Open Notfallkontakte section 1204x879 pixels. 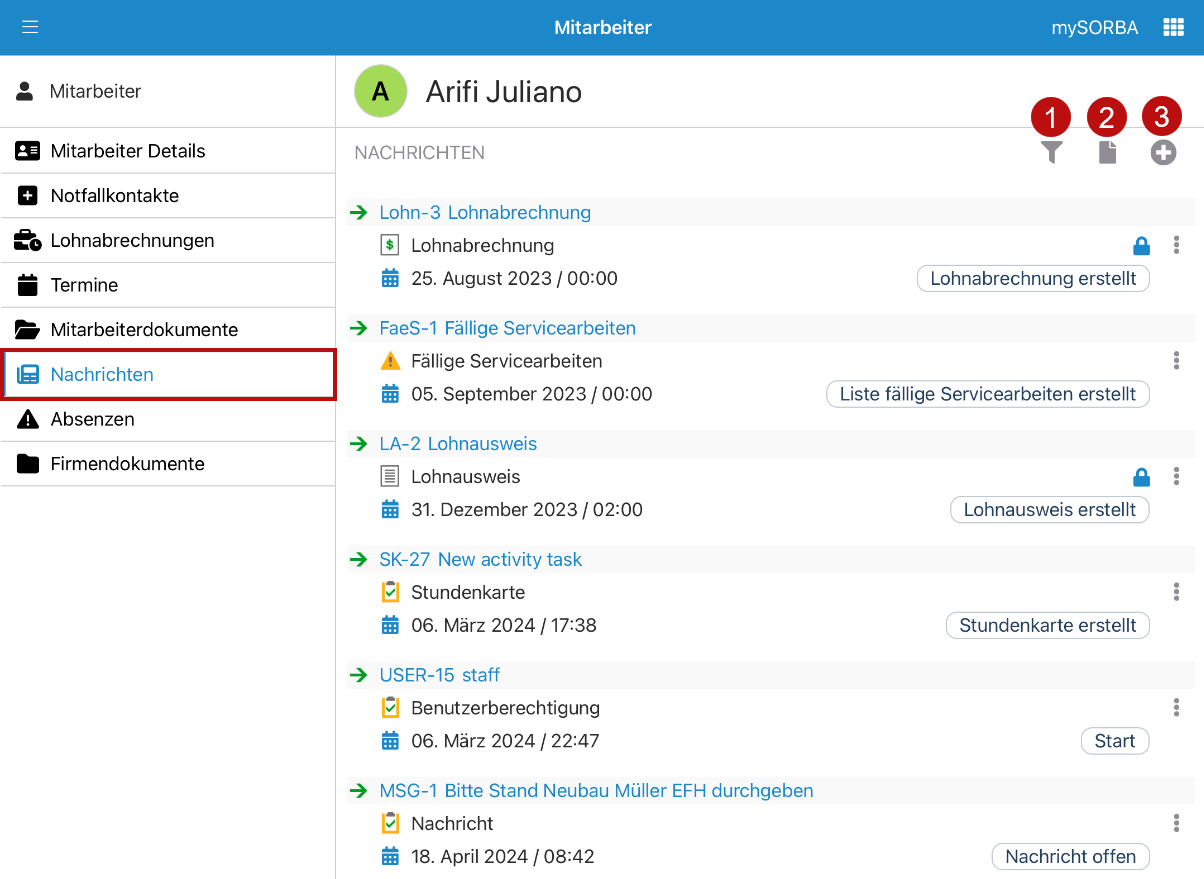168,196
